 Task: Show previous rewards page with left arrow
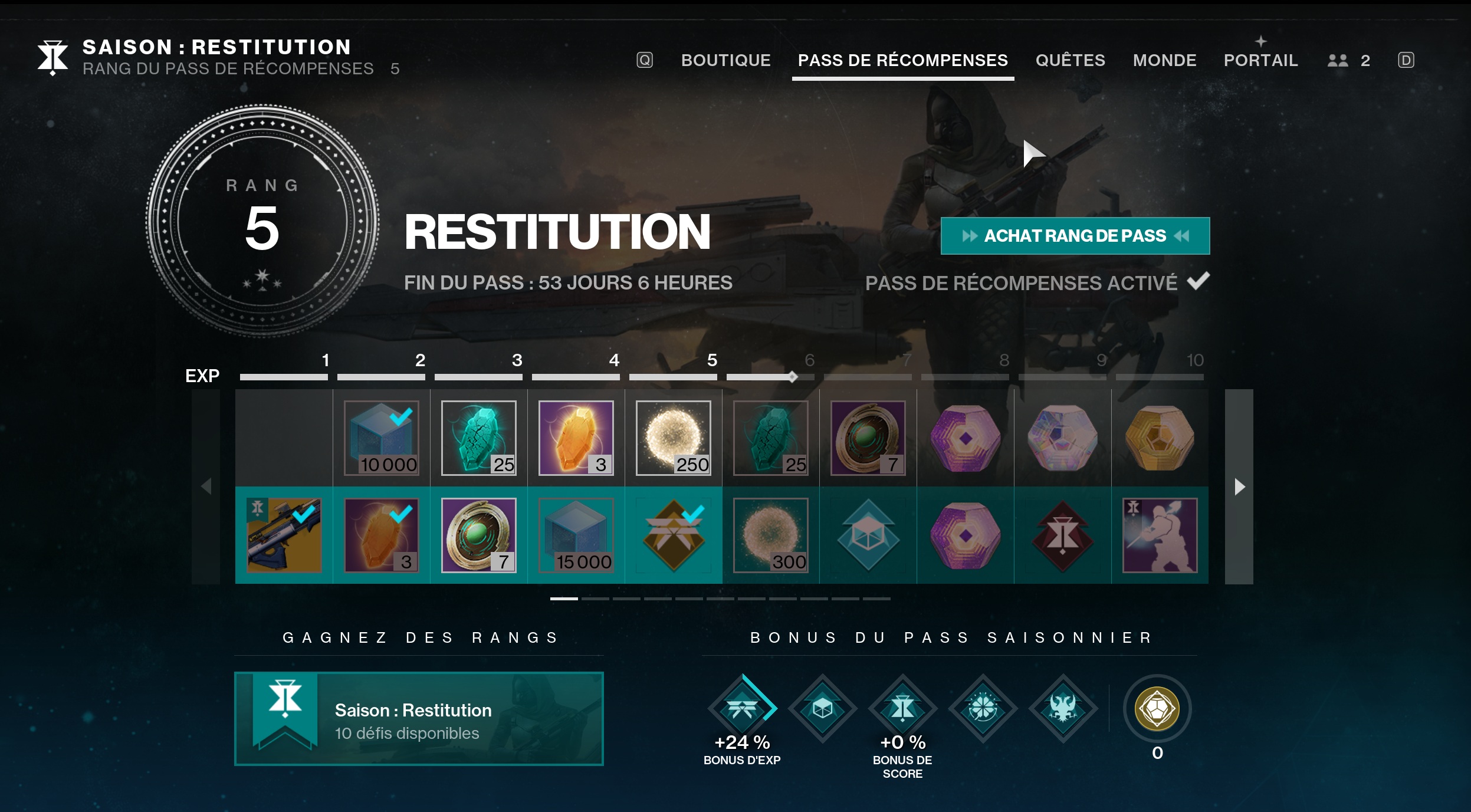pyautogui.click(x=206, y=486)
